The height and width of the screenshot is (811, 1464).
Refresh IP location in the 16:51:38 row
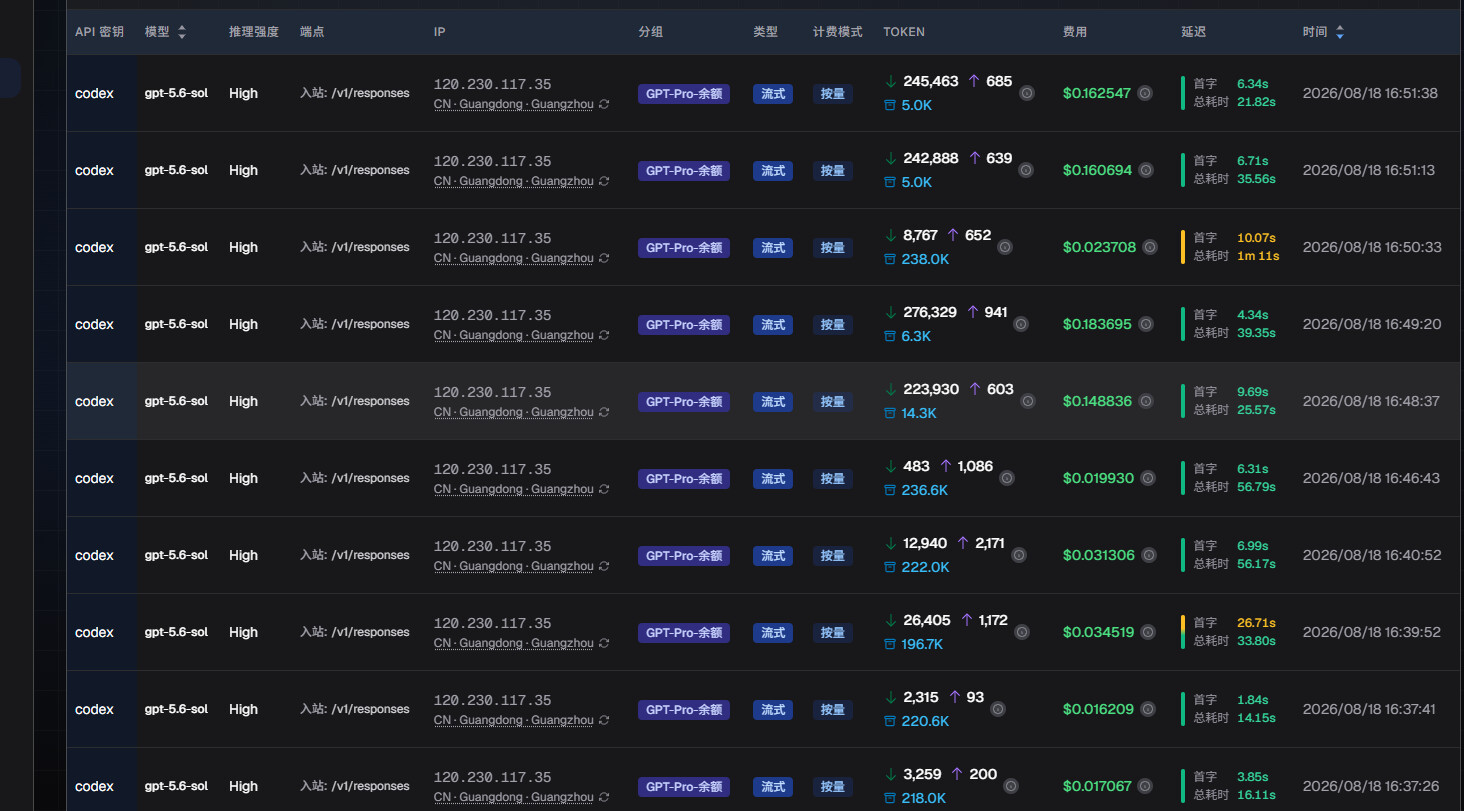click(x=604, y=104)
